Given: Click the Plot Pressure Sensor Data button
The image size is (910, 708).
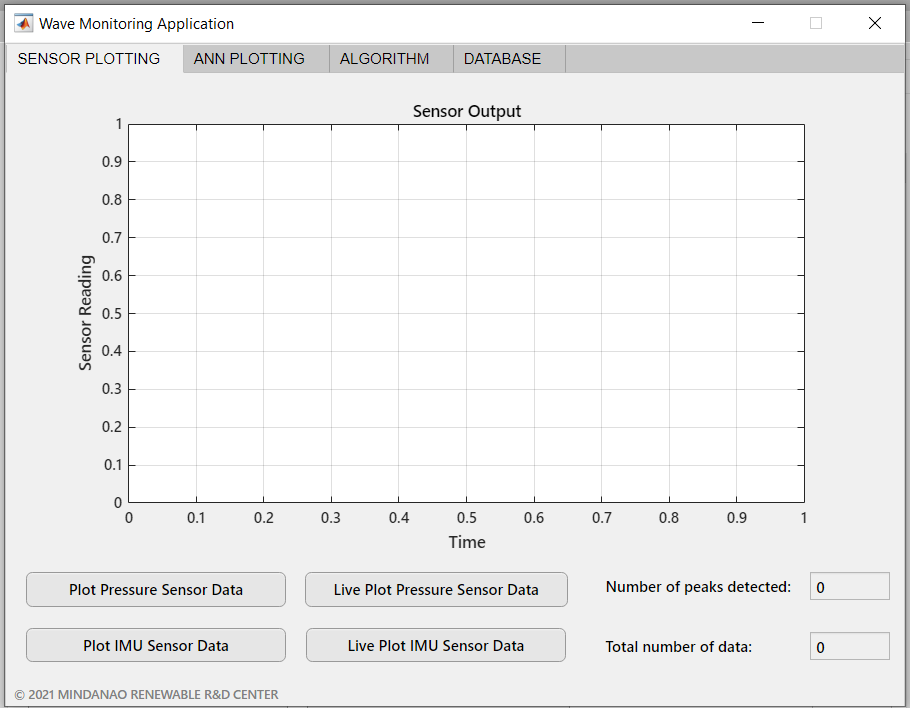Looking at the screenshot, I should (x=155, y=589).
